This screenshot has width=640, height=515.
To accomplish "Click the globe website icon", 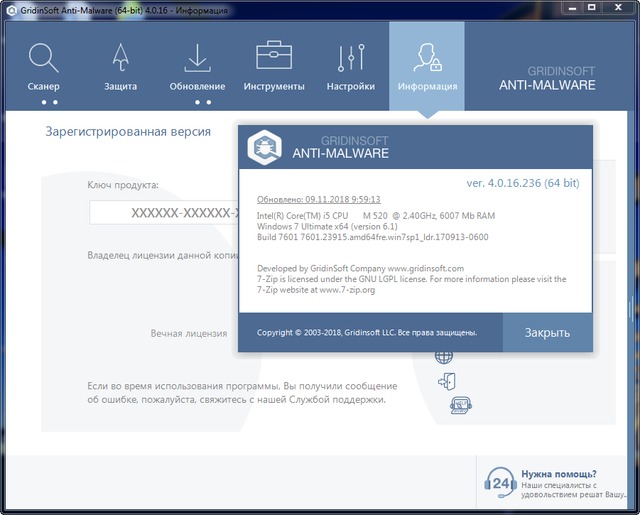I will tap(444, 356).
